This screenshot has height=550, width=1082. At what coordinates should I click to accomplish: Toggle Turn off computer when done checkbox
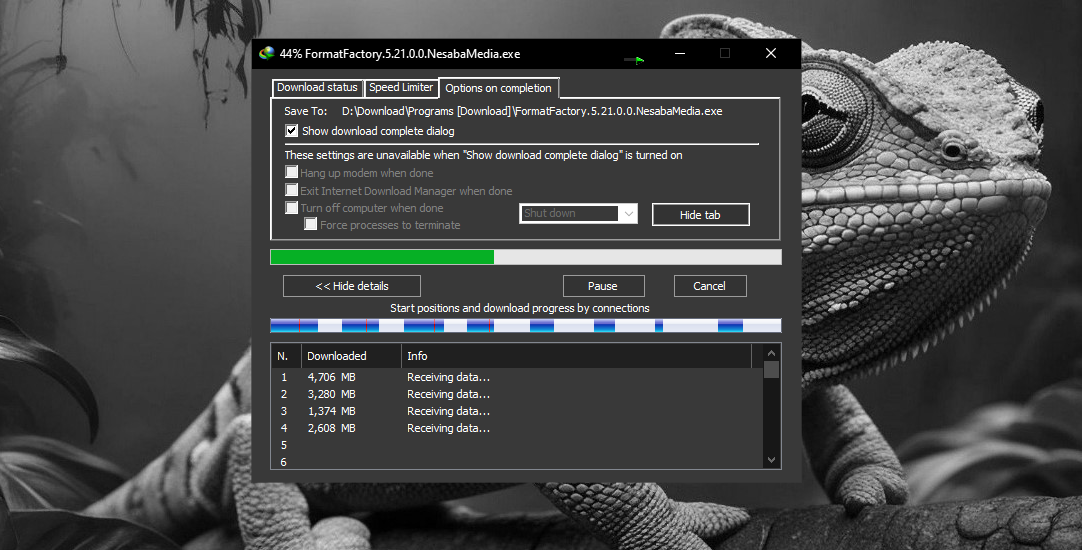click(292, 208)
